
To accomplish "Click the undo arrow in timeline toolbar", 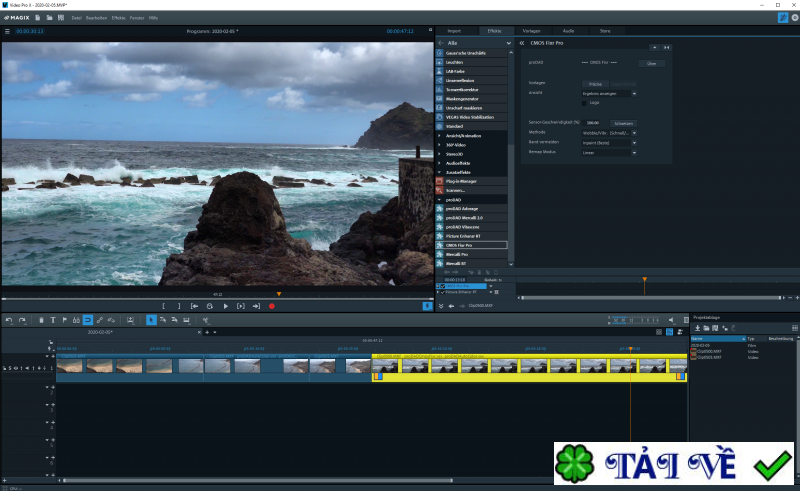I will (x=8, y=320).
